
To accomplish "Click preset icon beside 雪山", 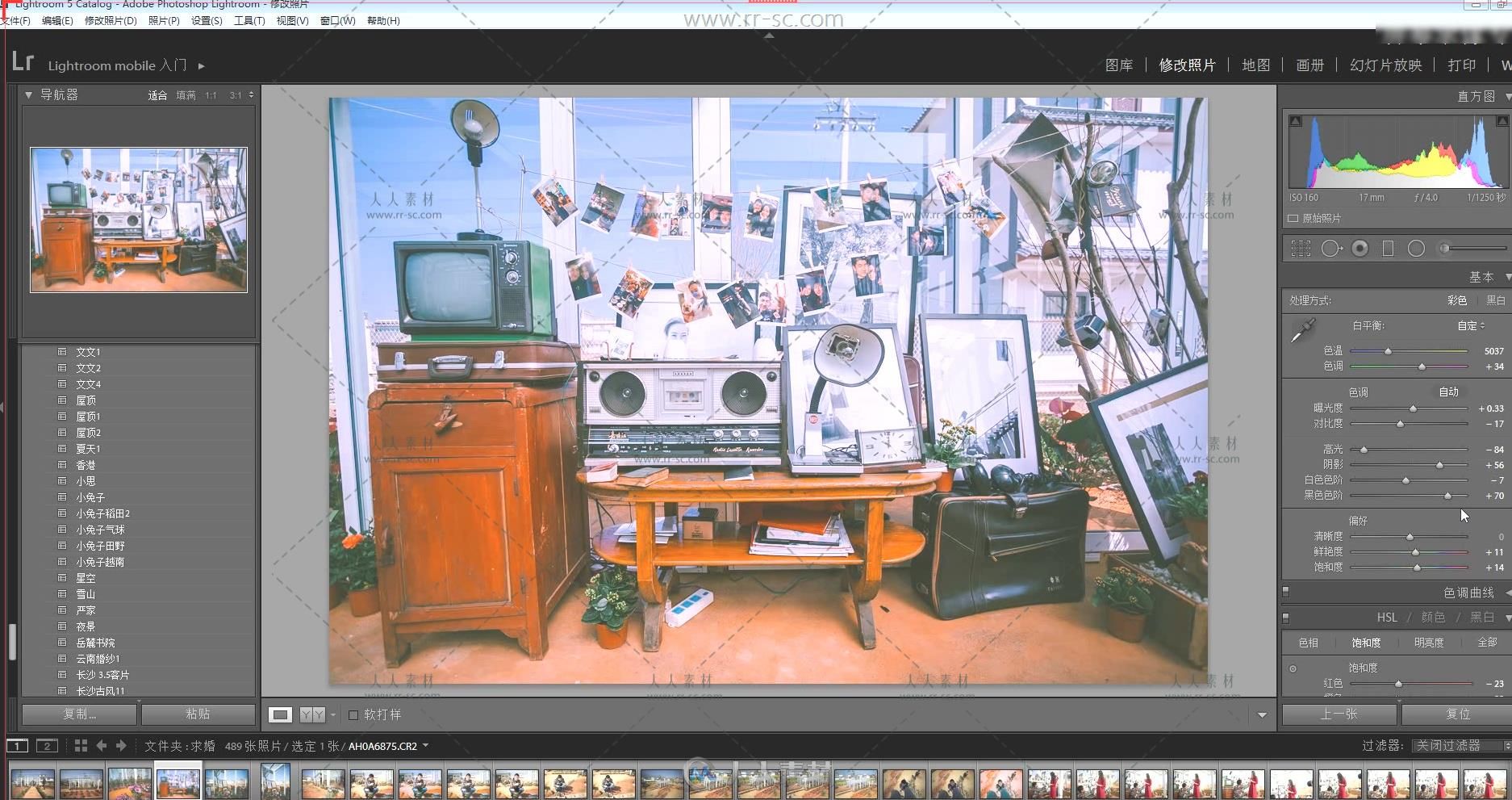I will pos(62,594).
